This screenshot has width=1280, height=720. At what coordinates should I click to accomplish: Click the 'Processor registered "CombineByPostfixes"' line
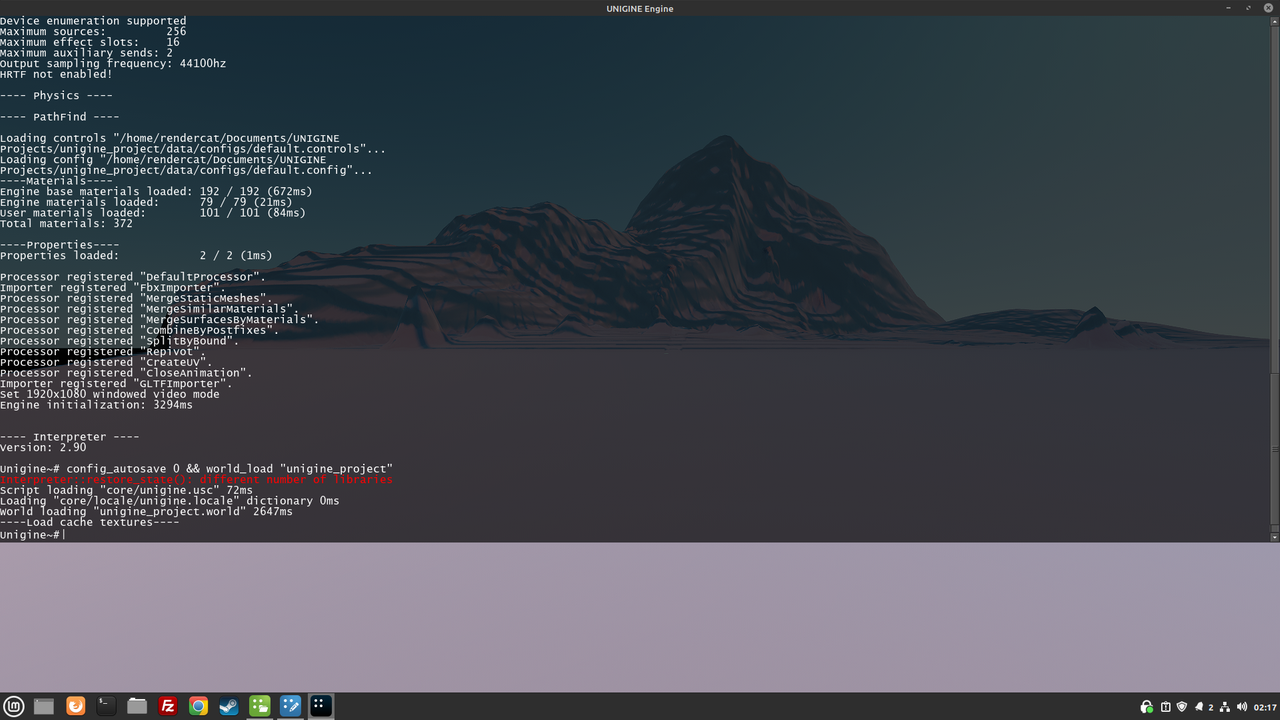pos(140,330)
